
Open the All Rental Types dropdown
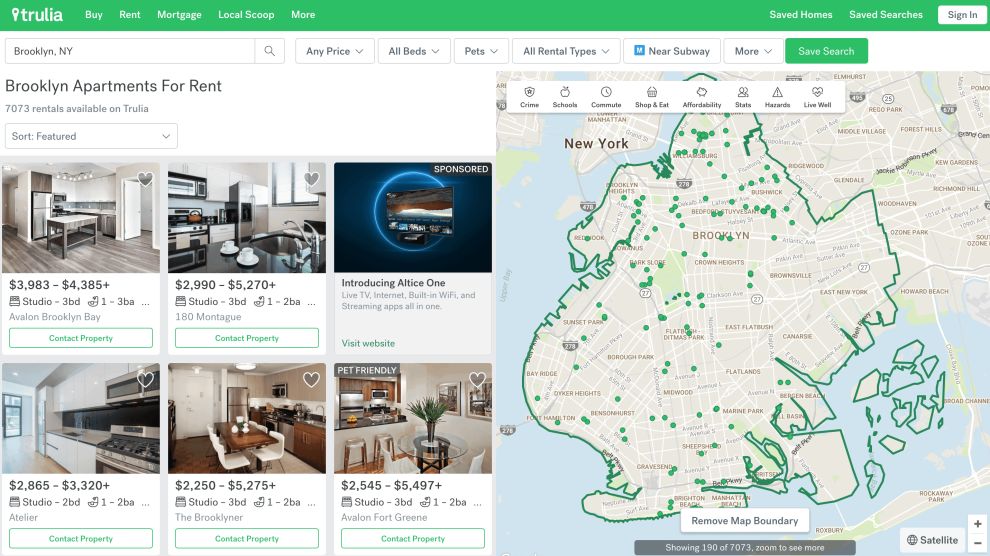pyautogui.click(x=566, y=51)
